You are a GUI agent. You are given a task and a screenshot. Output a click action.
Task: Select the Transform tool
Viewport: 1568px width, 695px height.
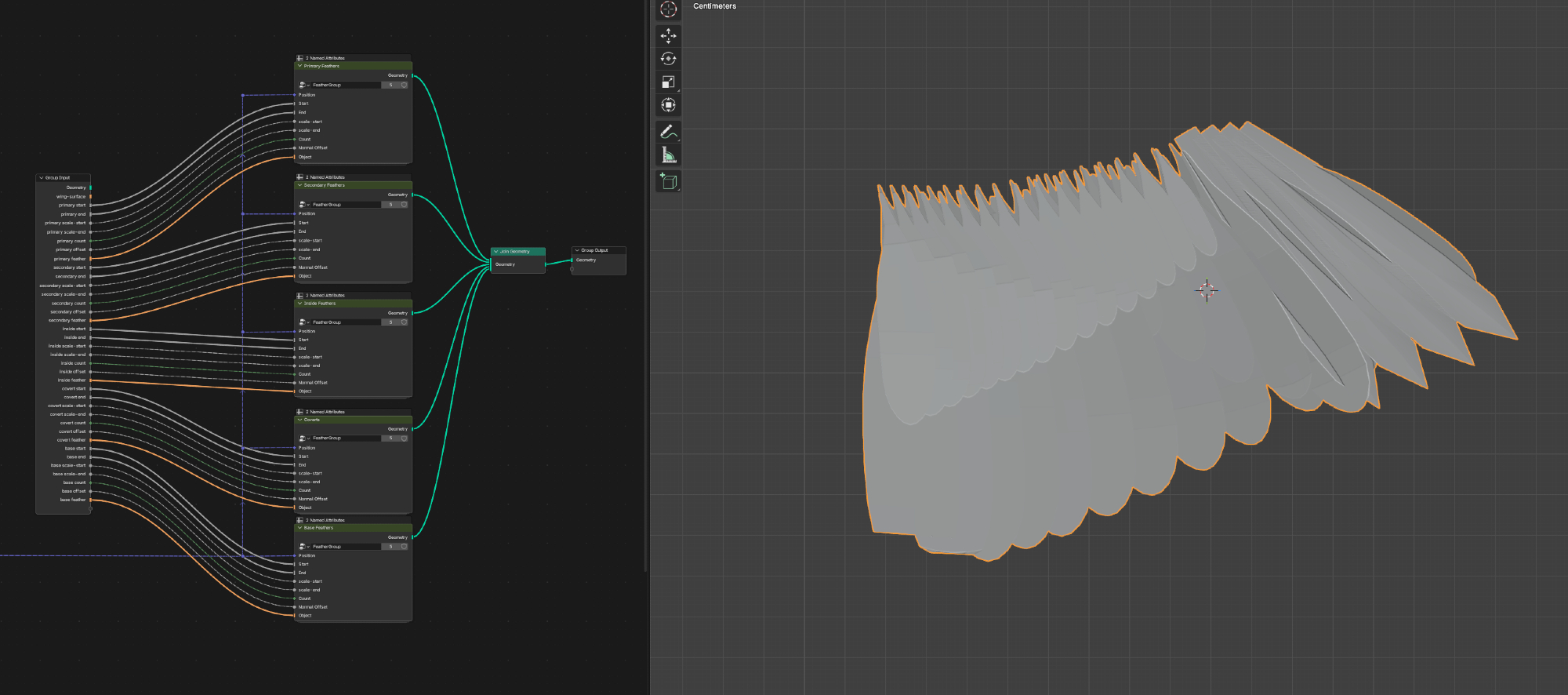click(x=668, y=105)
